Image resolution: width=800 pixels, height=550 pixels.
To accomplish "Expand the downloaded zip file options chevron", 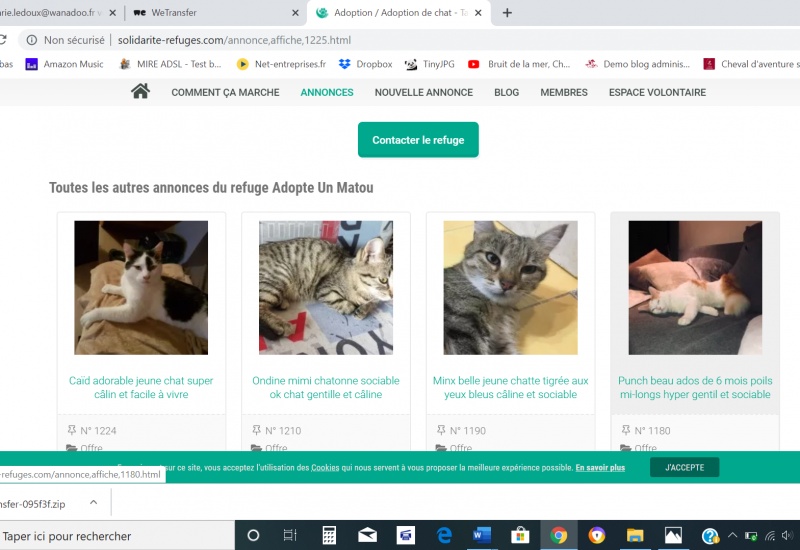I will (x=93, y=502).
